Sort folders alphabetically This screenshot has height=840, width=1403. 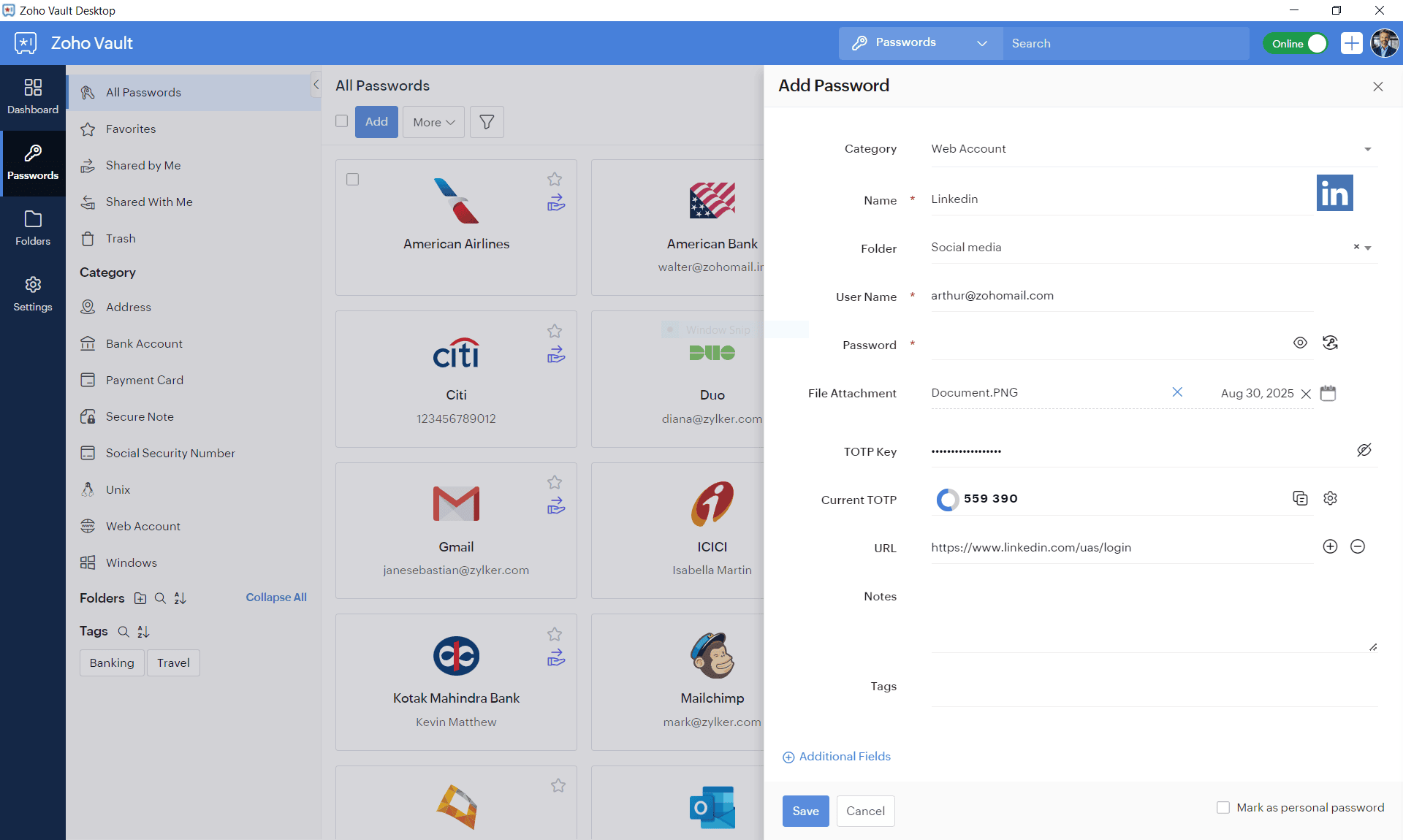[x=180, y=598]
